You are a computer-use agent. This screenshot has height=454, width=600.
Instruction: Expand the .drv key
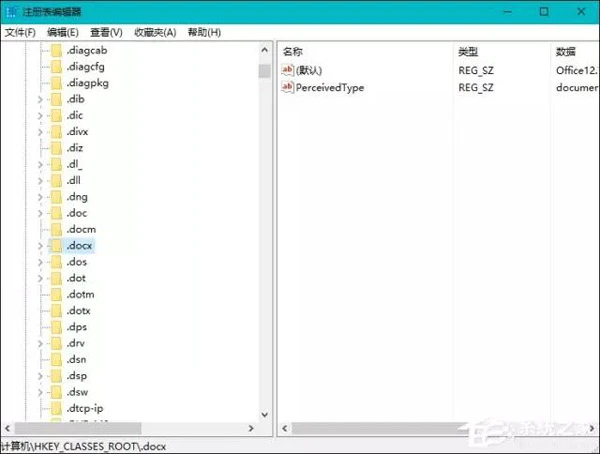40,343
